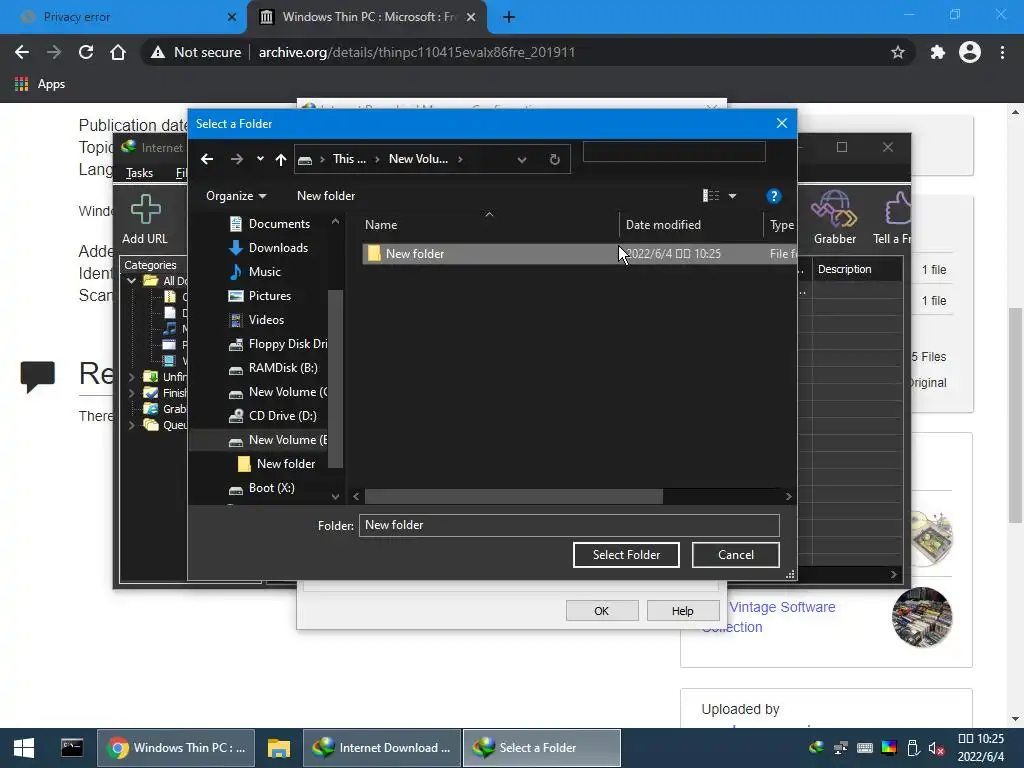The image size is (1024, 768).
Task: Select New folder row in file list
Action: (x=579, y=254)
